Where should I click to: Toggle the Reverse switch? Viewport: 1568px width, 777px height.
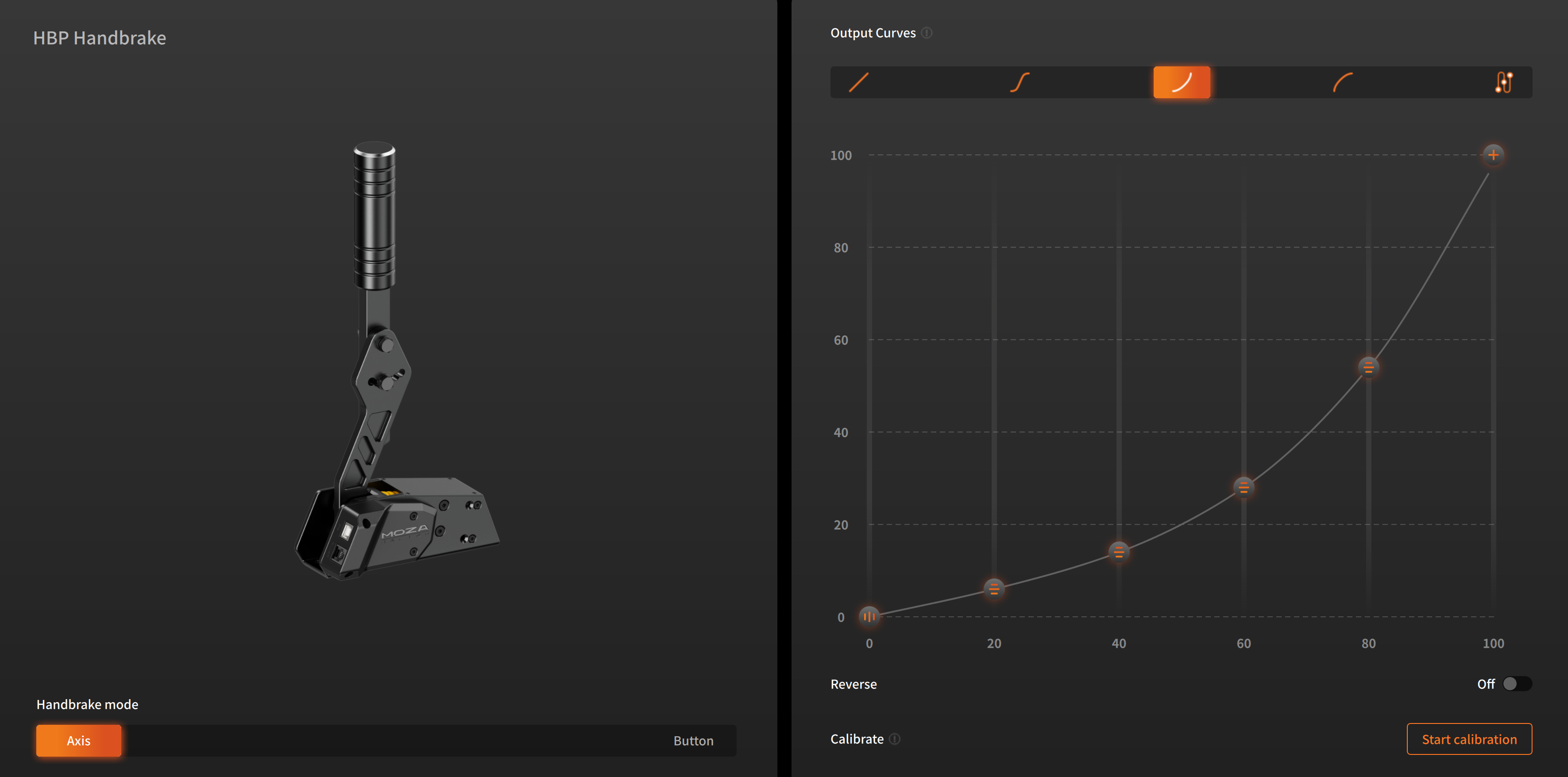[x=1517, y=684]
